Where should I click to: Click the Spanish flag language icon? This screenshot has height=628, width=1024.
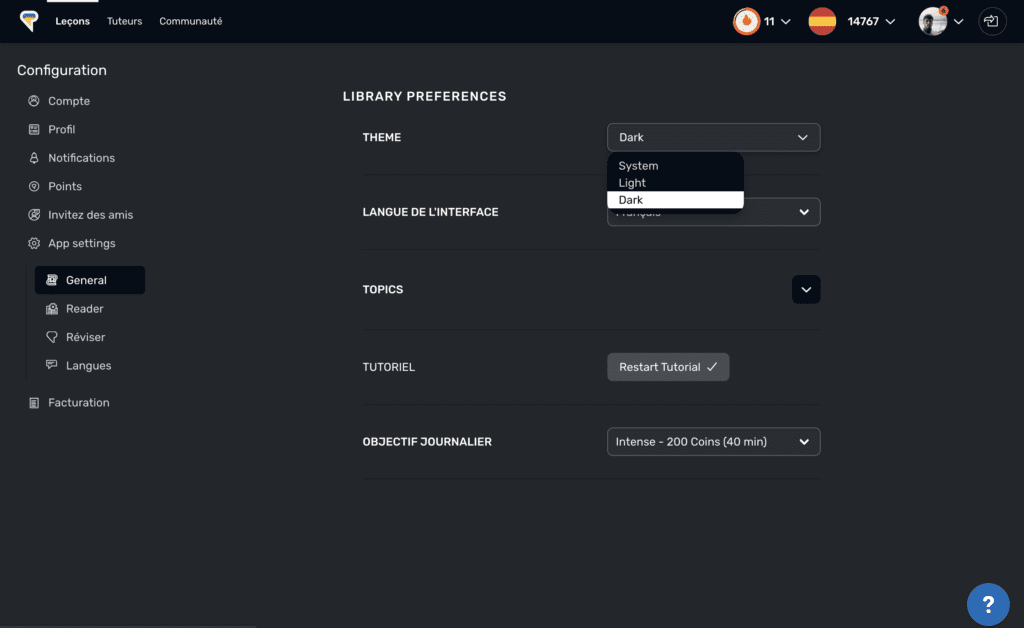(x=822, y=21)
